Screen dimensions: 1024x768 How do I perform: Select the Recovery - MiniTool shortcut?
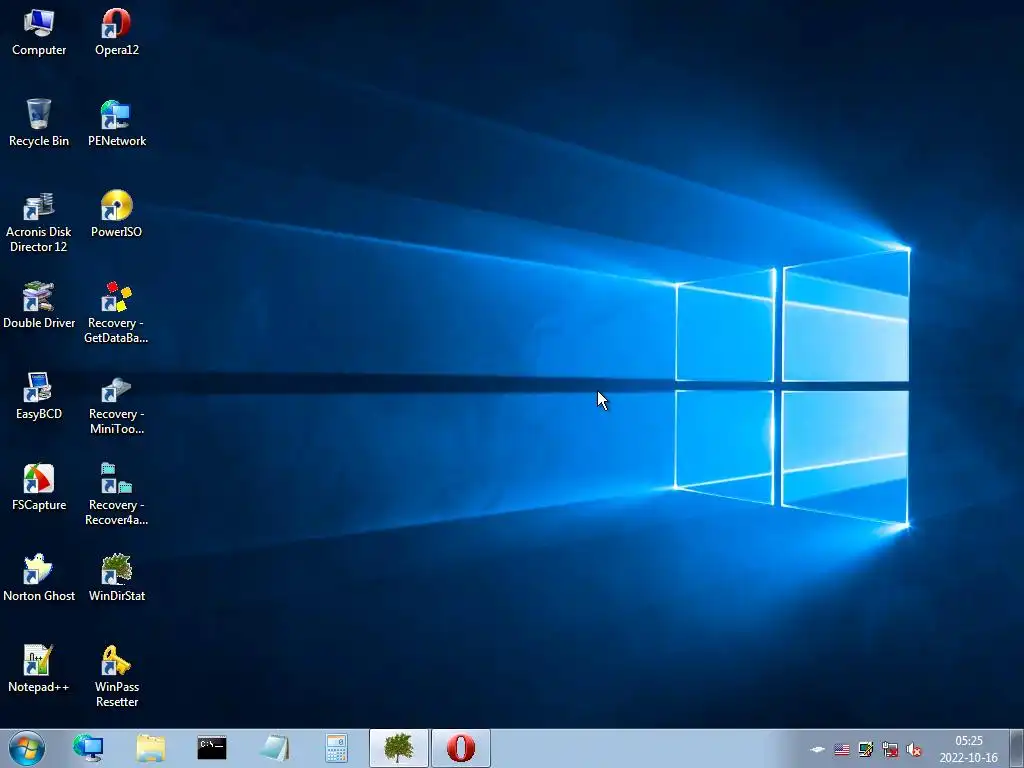(116, 404)
